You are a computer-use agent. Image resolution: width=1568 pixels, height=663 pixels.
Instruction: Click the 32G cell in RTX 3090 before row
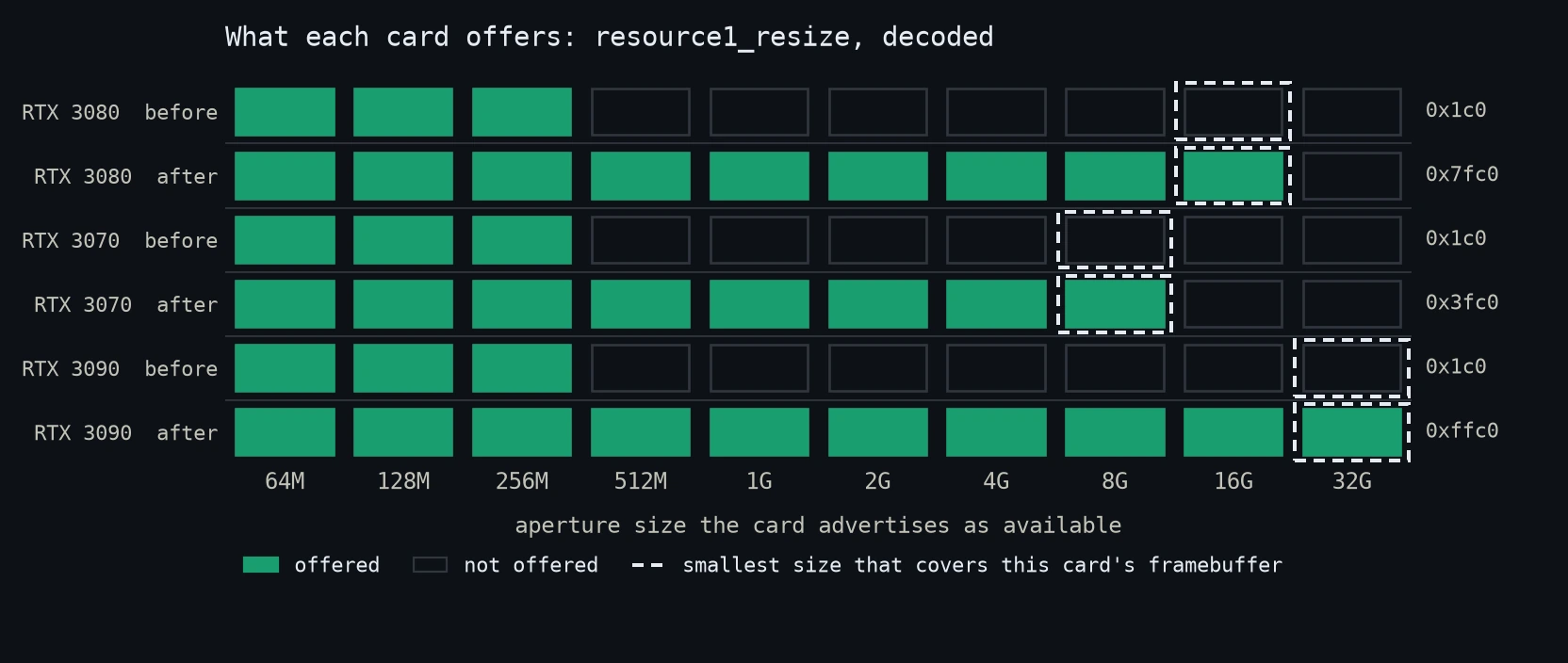click(1351, 368)
